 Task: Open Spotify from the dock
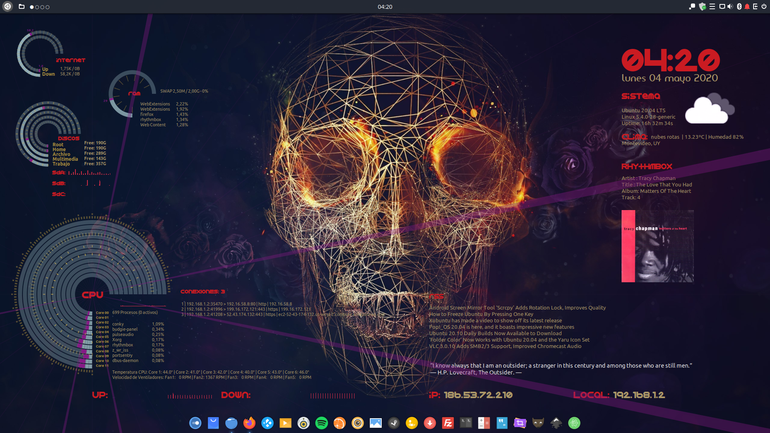[x=322, y=423]
